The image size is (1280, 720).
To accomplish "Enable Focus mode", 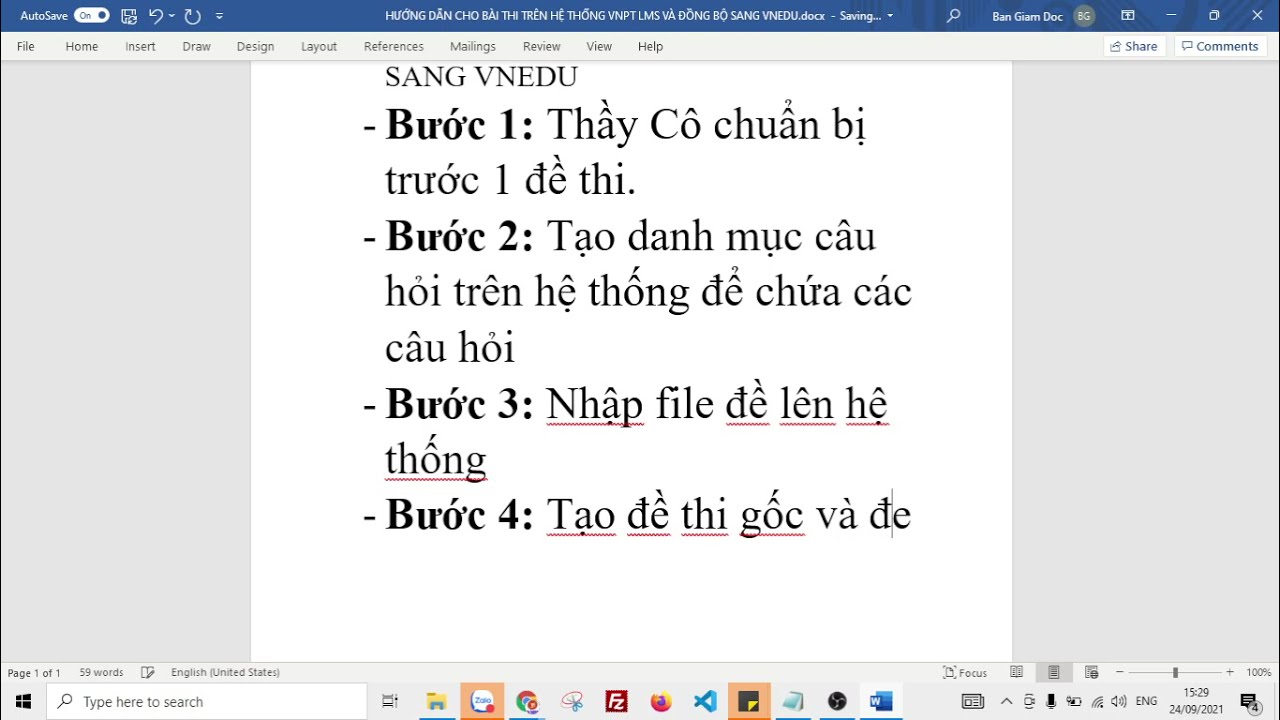I will click(x=965, y=673).
